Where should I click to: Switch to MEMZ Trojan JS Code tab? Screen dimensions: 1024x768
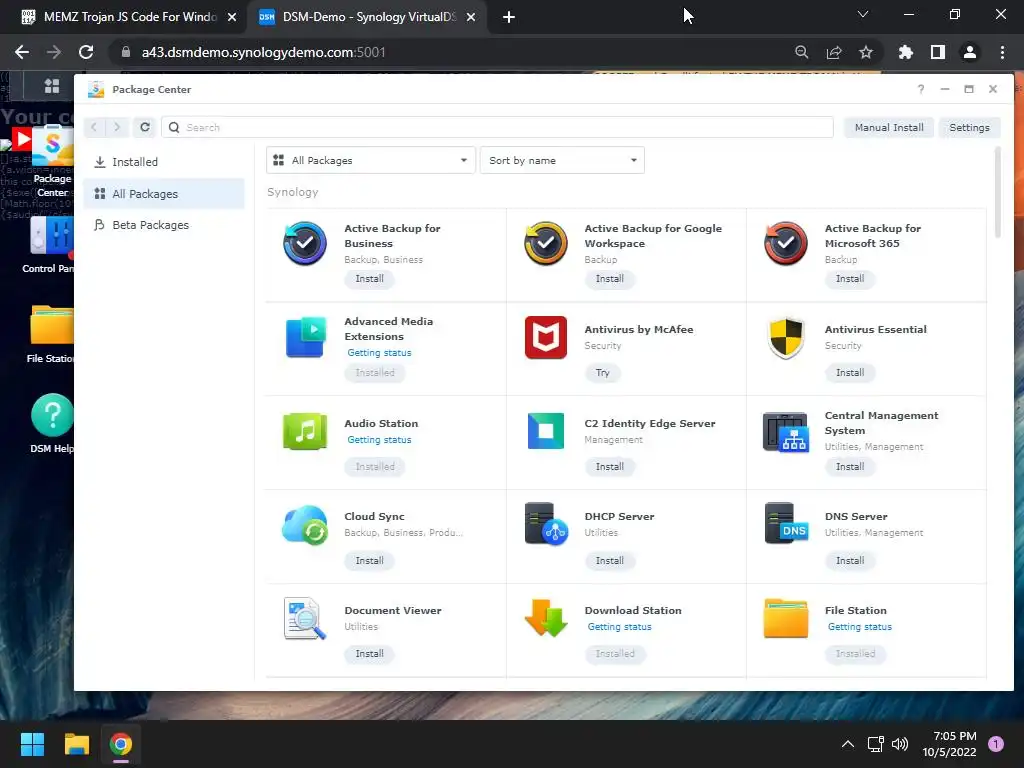(x=129, y=17)
